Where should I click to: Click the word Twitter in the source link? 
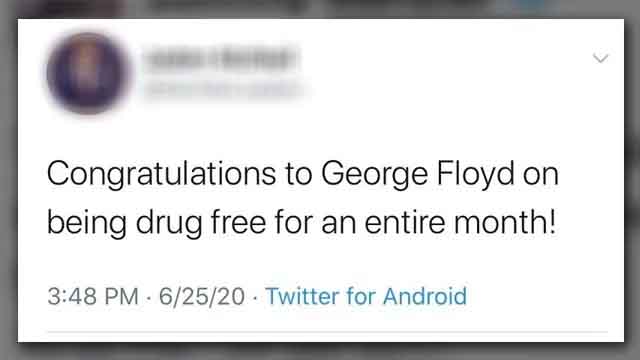click(302, 296)
